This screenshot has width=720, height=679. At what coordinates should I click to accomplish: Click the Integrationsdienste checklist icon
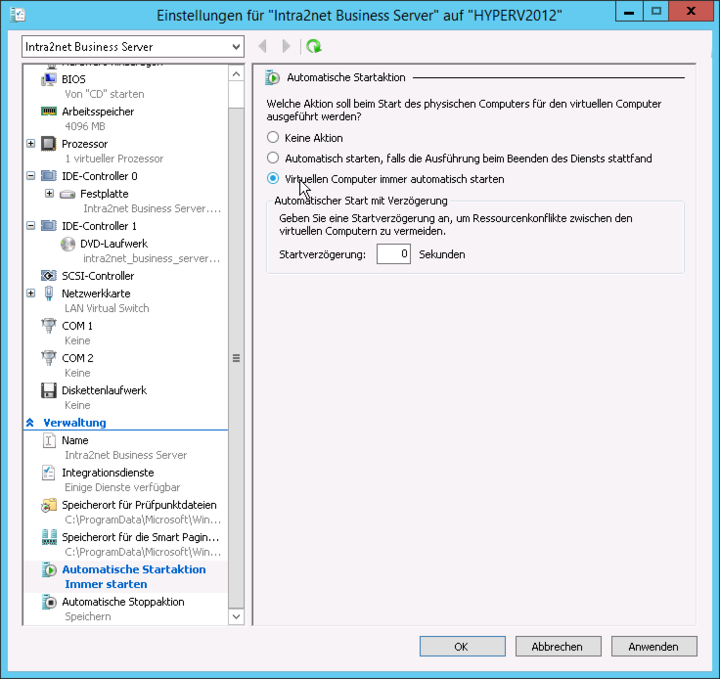pos(49,472)
